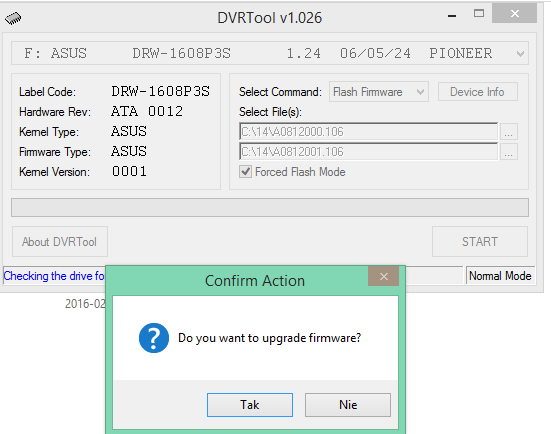The width and height of the screenshot is (551, 434).
Task: Click the Label Code value DRW-1608P3S
Action: (161, 91)
